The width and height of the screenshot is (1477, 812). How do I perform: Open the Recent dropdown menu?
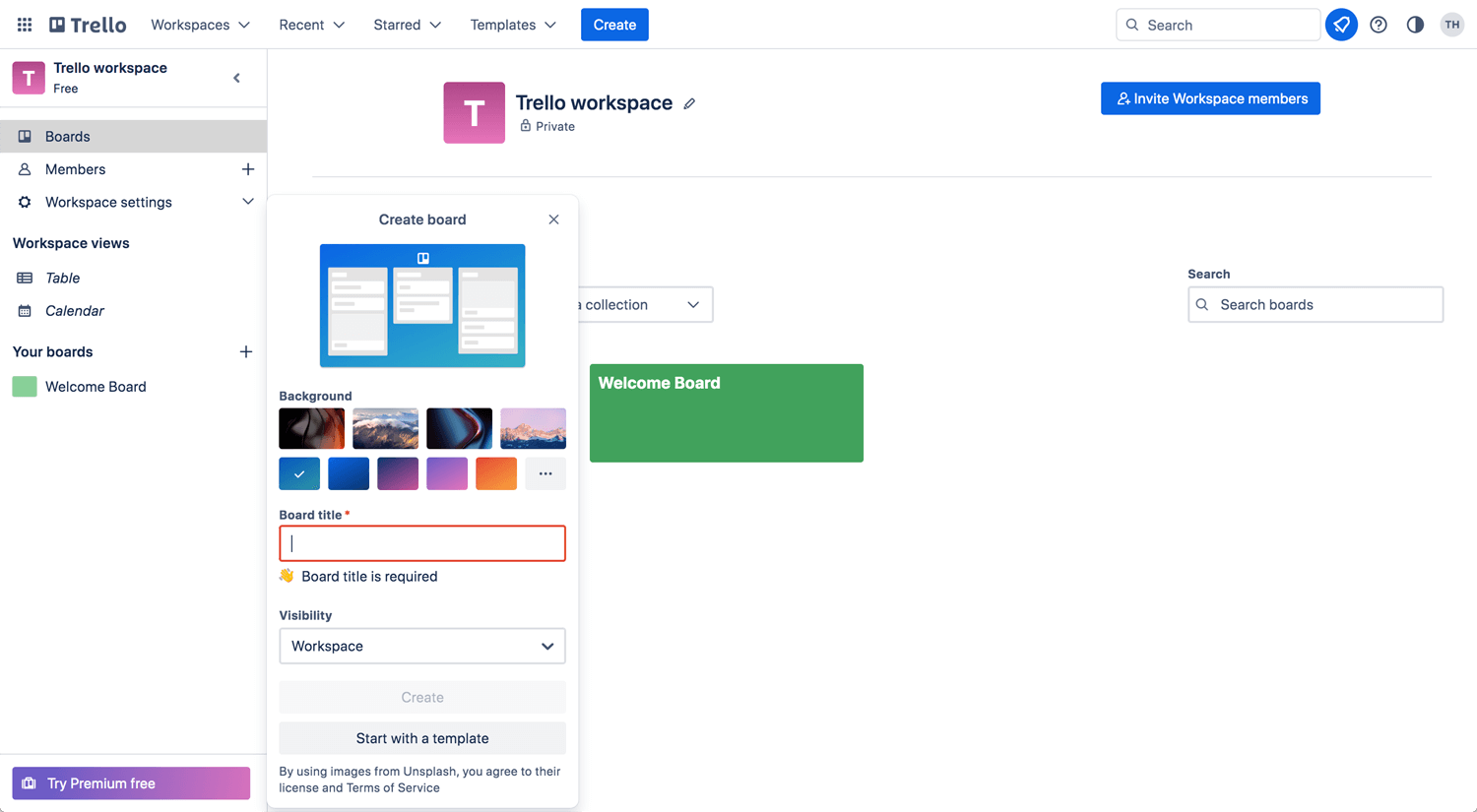(x=311, y=25)
